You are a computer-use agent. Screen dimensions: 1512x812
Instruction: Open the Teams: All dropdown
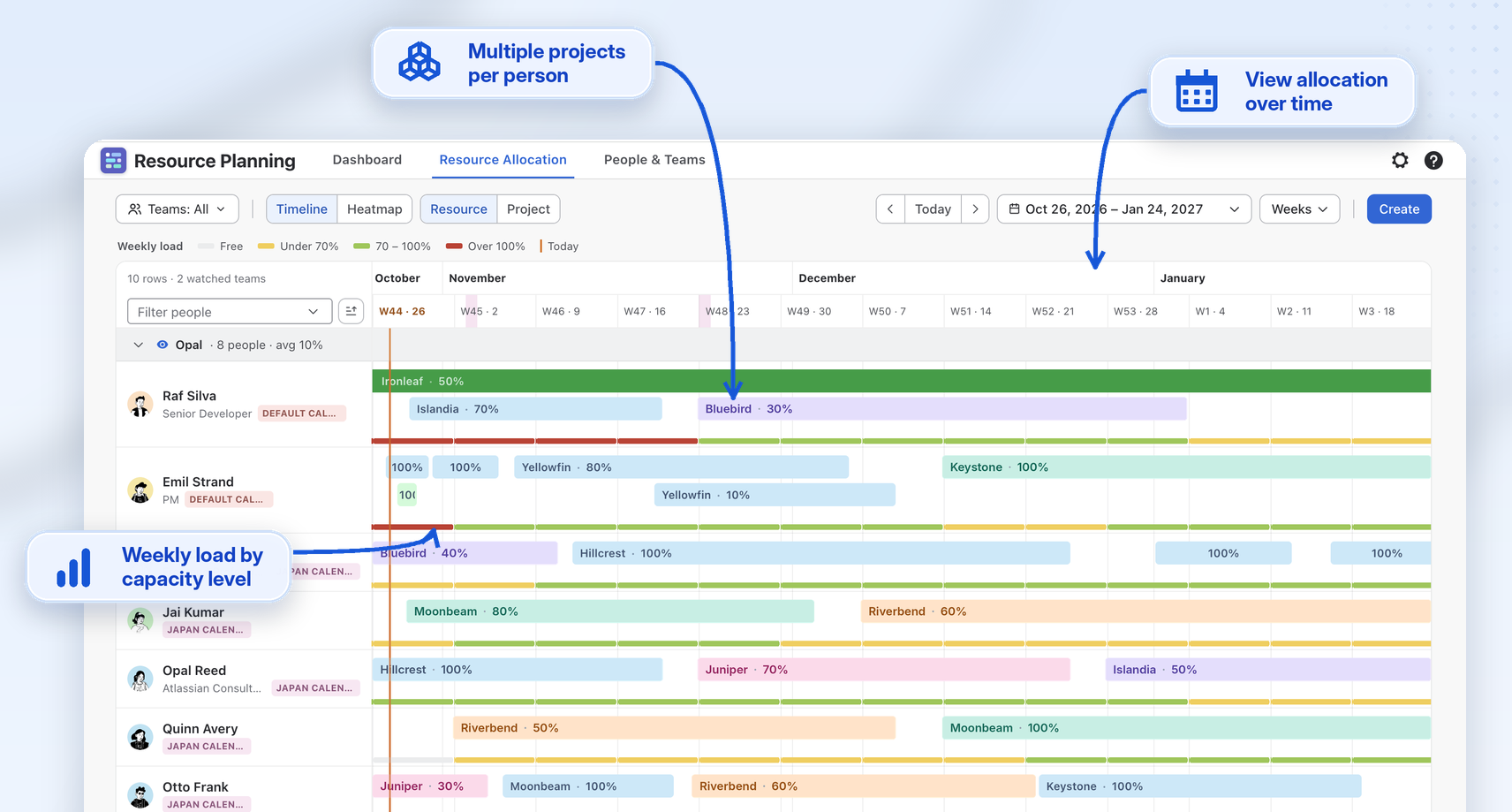[x=177, y=209]
